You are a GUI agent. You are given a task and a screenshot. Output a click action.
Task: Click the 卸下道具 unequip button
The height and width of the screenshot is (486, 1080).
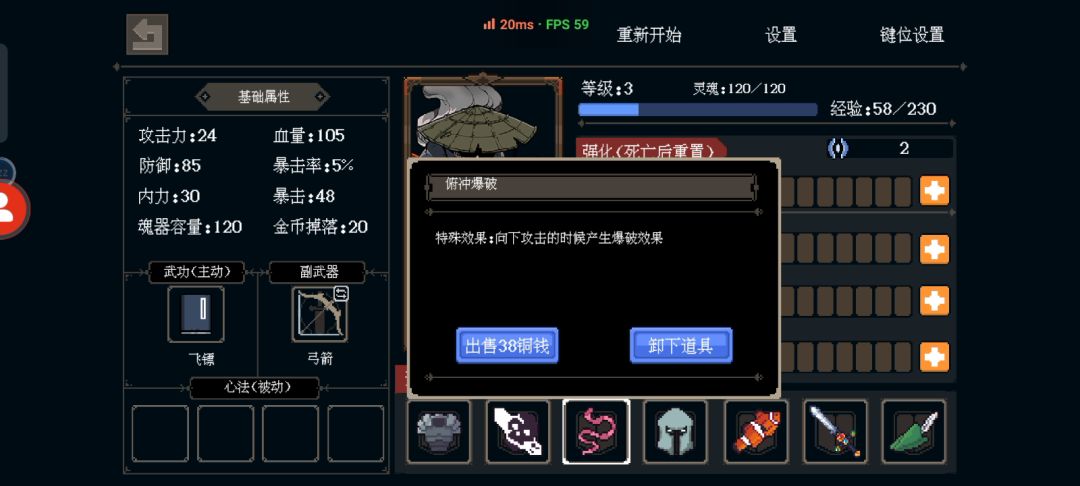coord(681,346)
